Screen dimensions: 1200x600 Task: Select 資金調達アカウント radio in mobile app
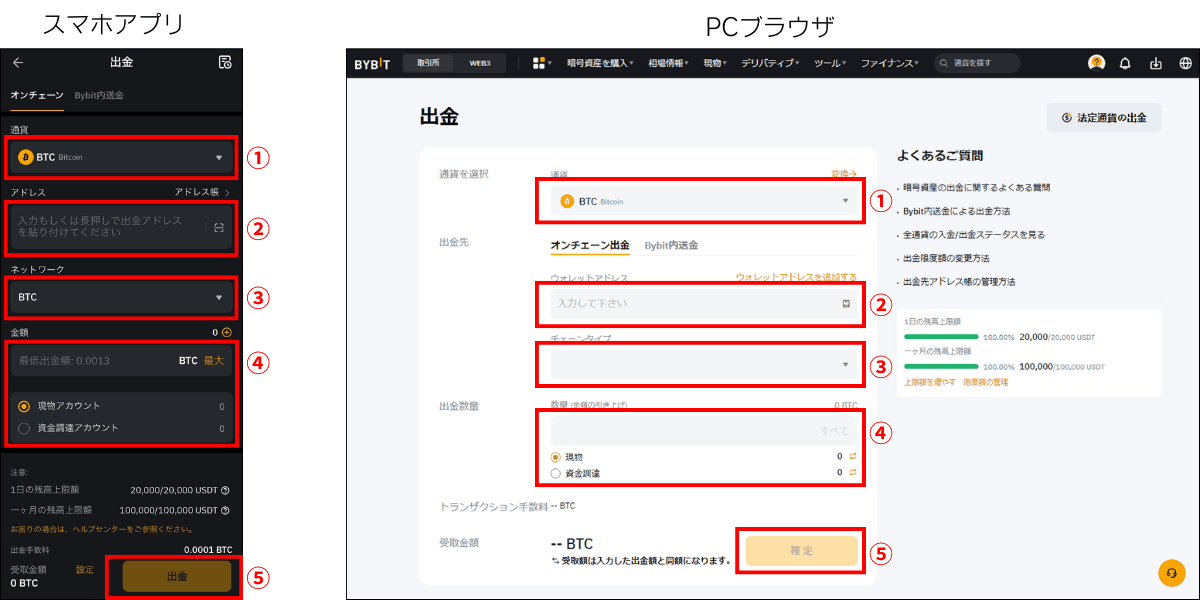24,428
